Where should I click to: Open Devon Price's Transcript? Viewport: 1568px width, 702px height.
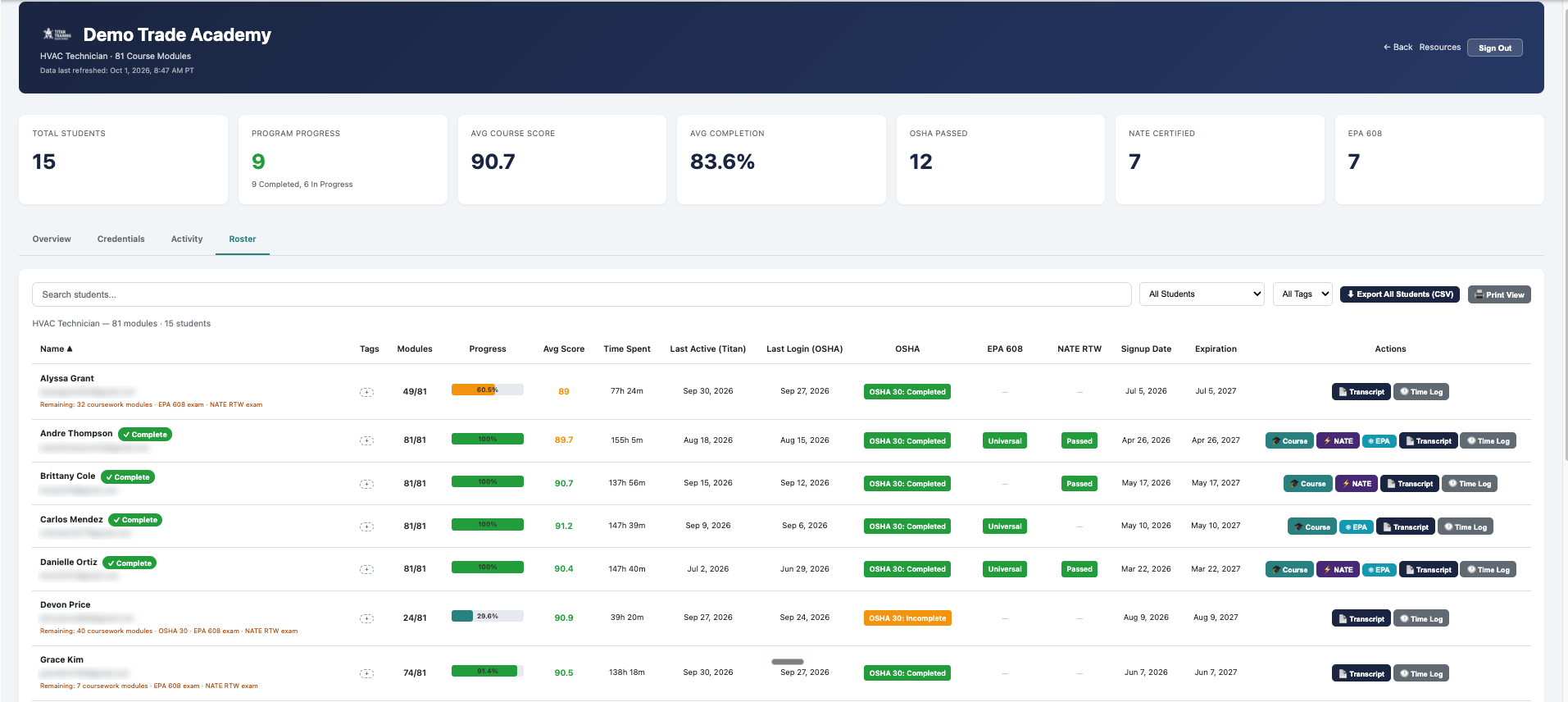(1361, 618)
